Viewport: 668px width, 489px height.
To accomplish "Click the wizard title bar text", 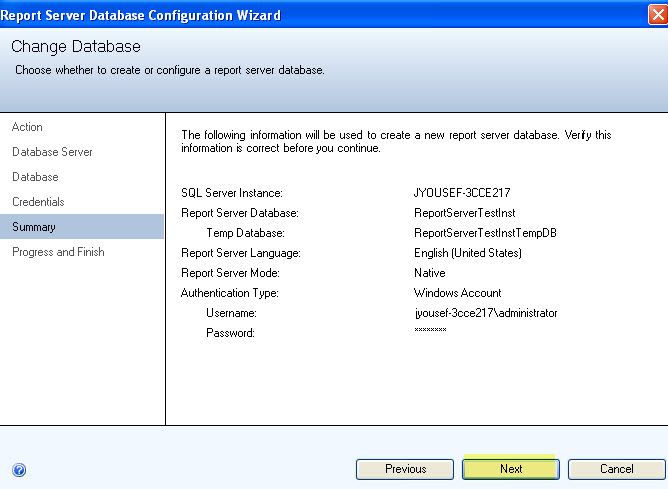I will click(x=141, y=15).
